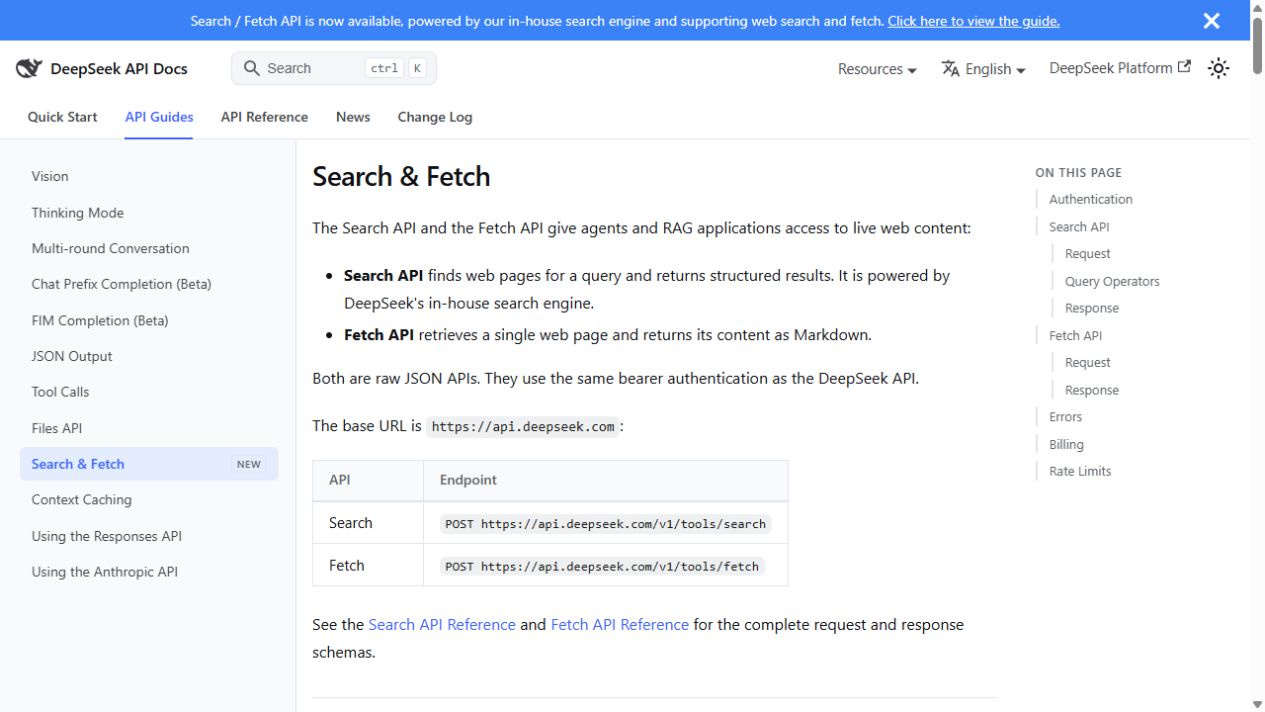1265x712 pixels.
Task: Open the Change Log tab
Action: [435, 117]
